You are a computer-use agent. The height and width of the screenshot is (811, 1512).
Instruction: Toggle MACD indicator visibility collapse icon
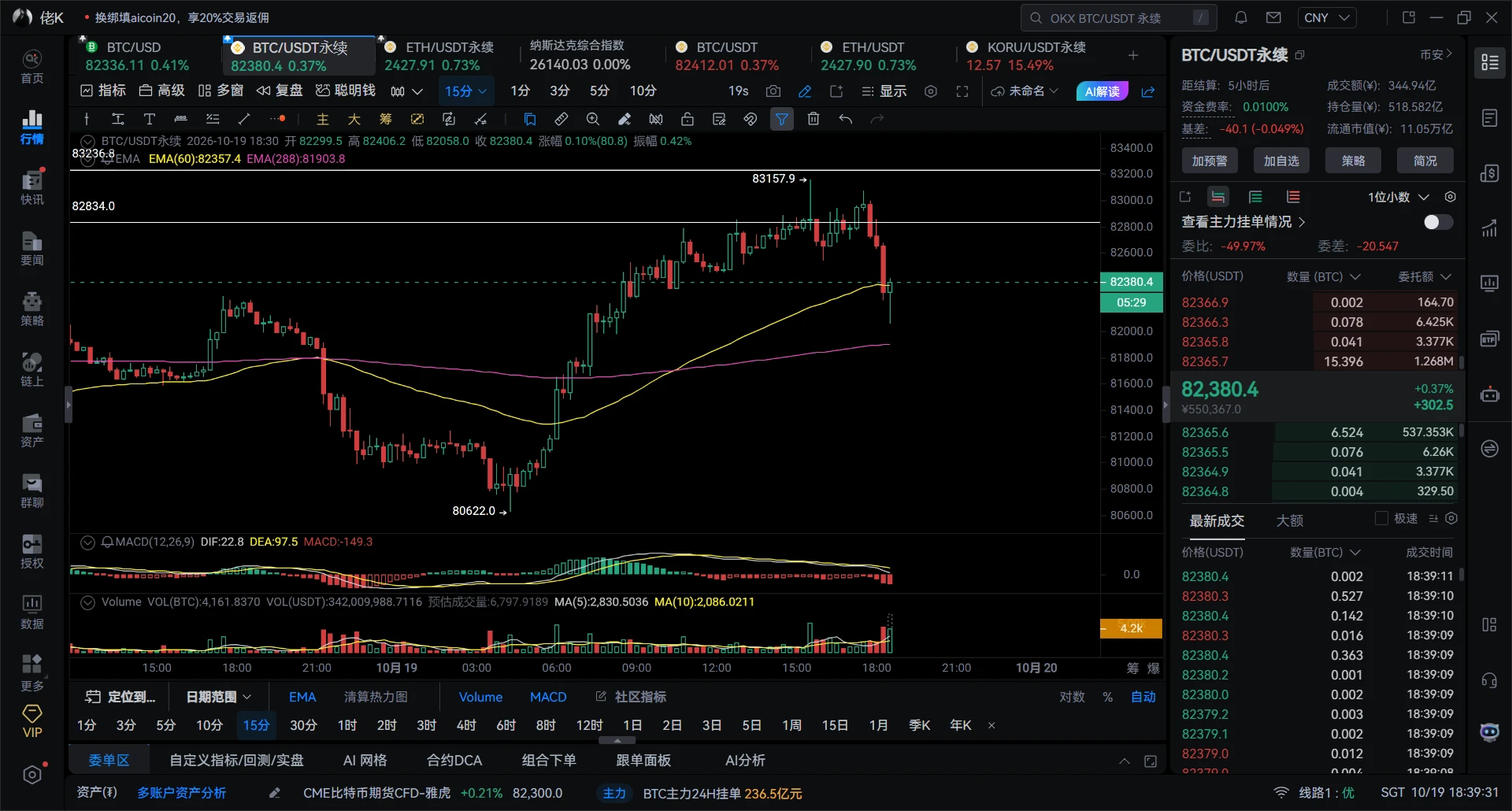87,542
